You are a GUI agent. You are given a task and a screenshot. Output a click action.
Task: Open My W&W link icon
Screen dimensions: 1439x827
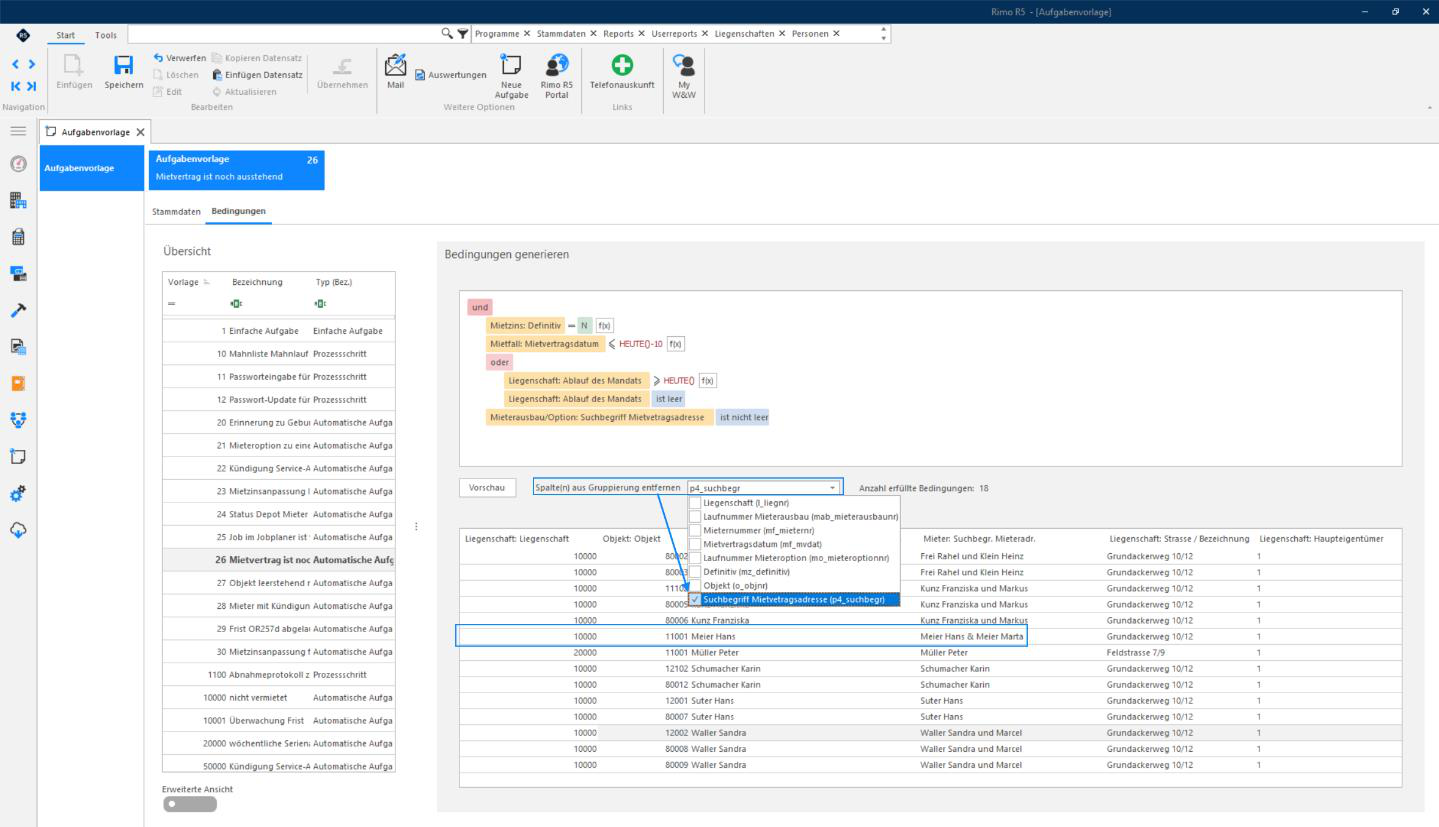(686, 65)
